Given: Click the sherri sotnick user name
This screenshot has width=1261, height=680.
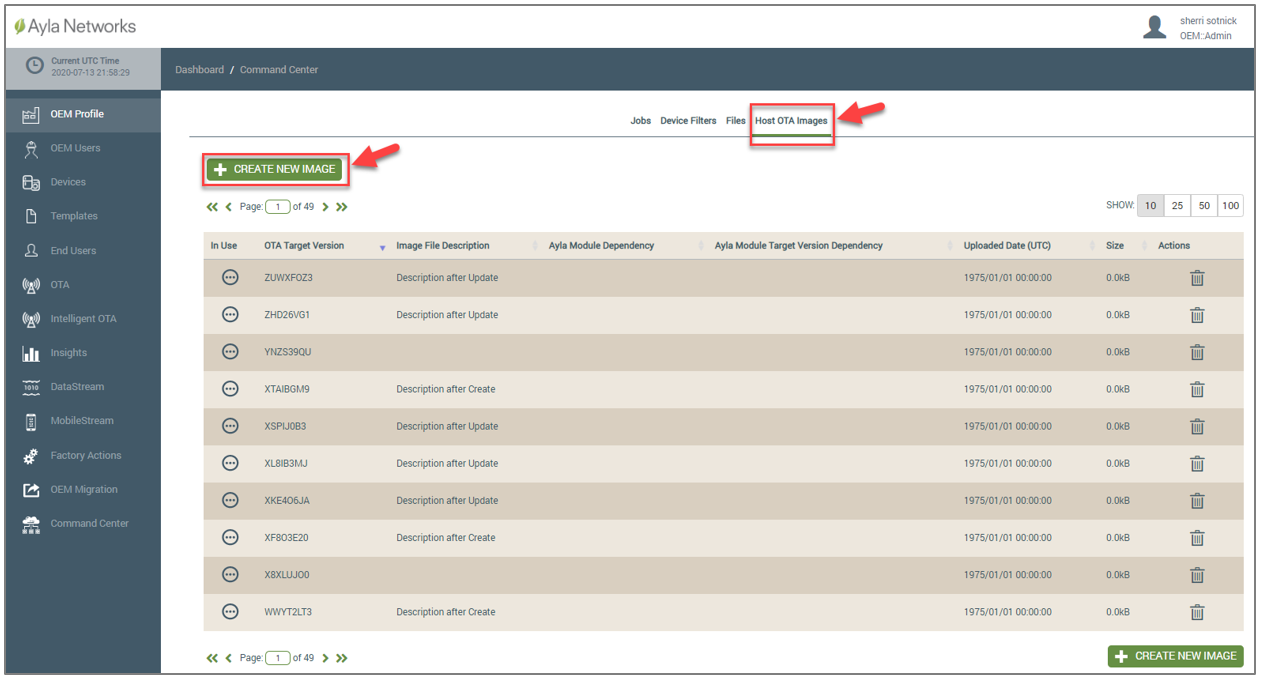Looking at the screenshot, I should tap(1206, 21).
